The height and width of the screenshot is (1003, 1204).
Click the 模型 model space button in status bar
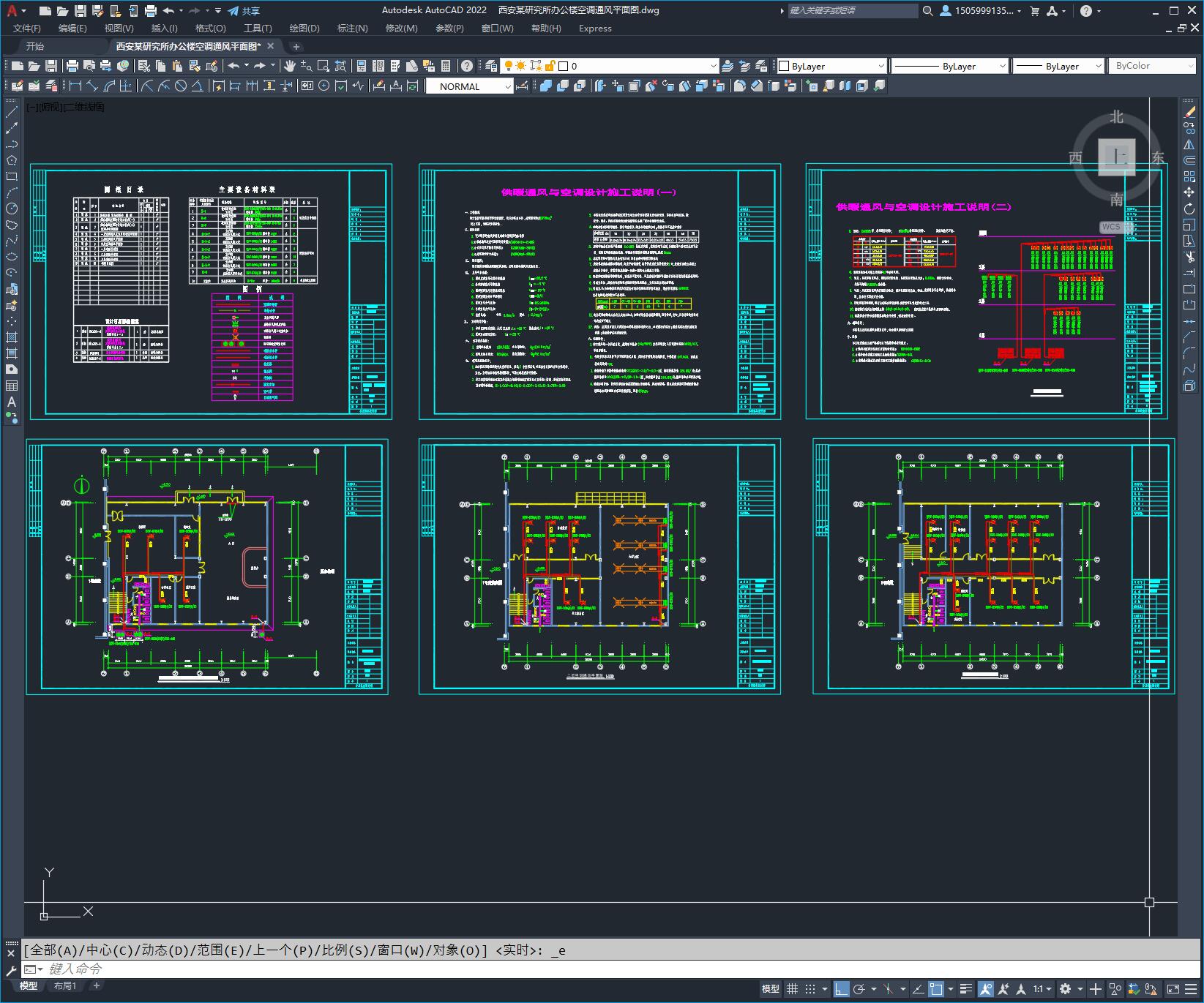point(770,989)
